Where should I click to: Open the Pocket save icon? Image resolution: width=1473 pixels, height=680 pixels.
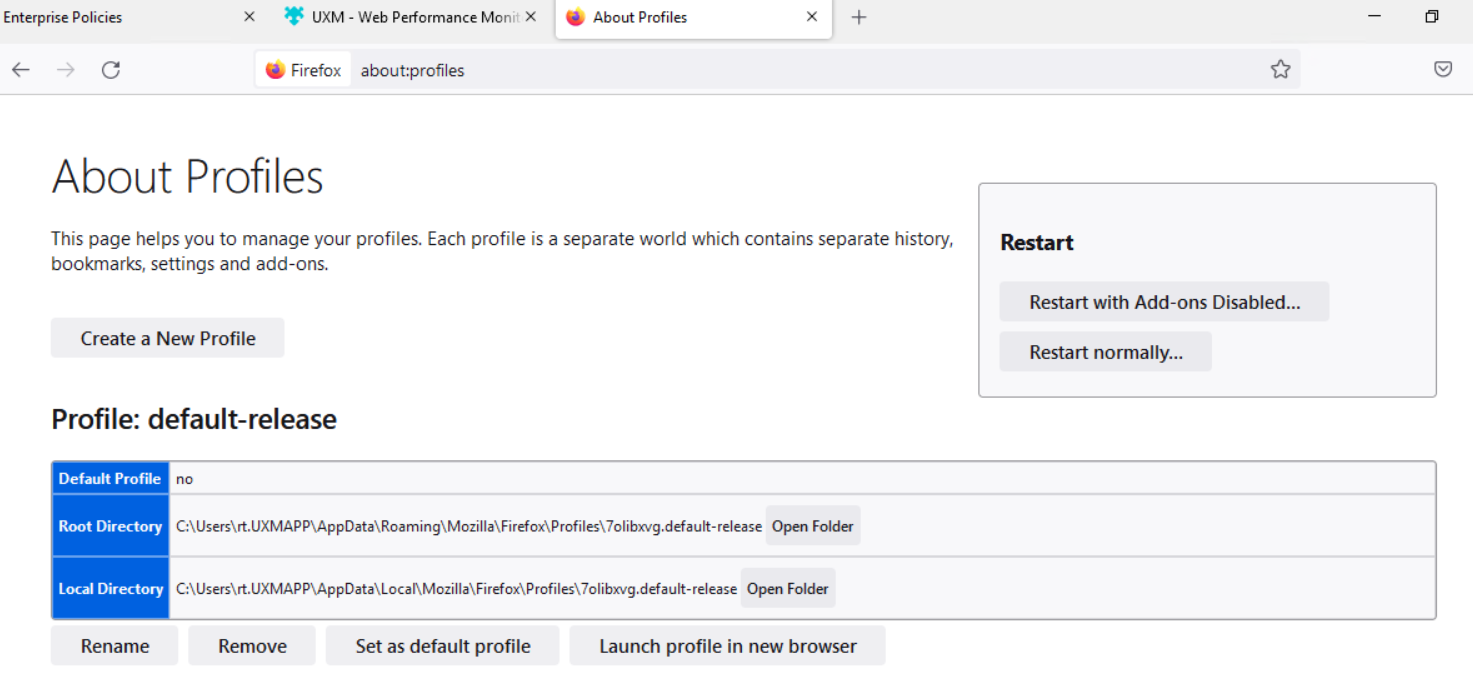tap(1443, 70)
